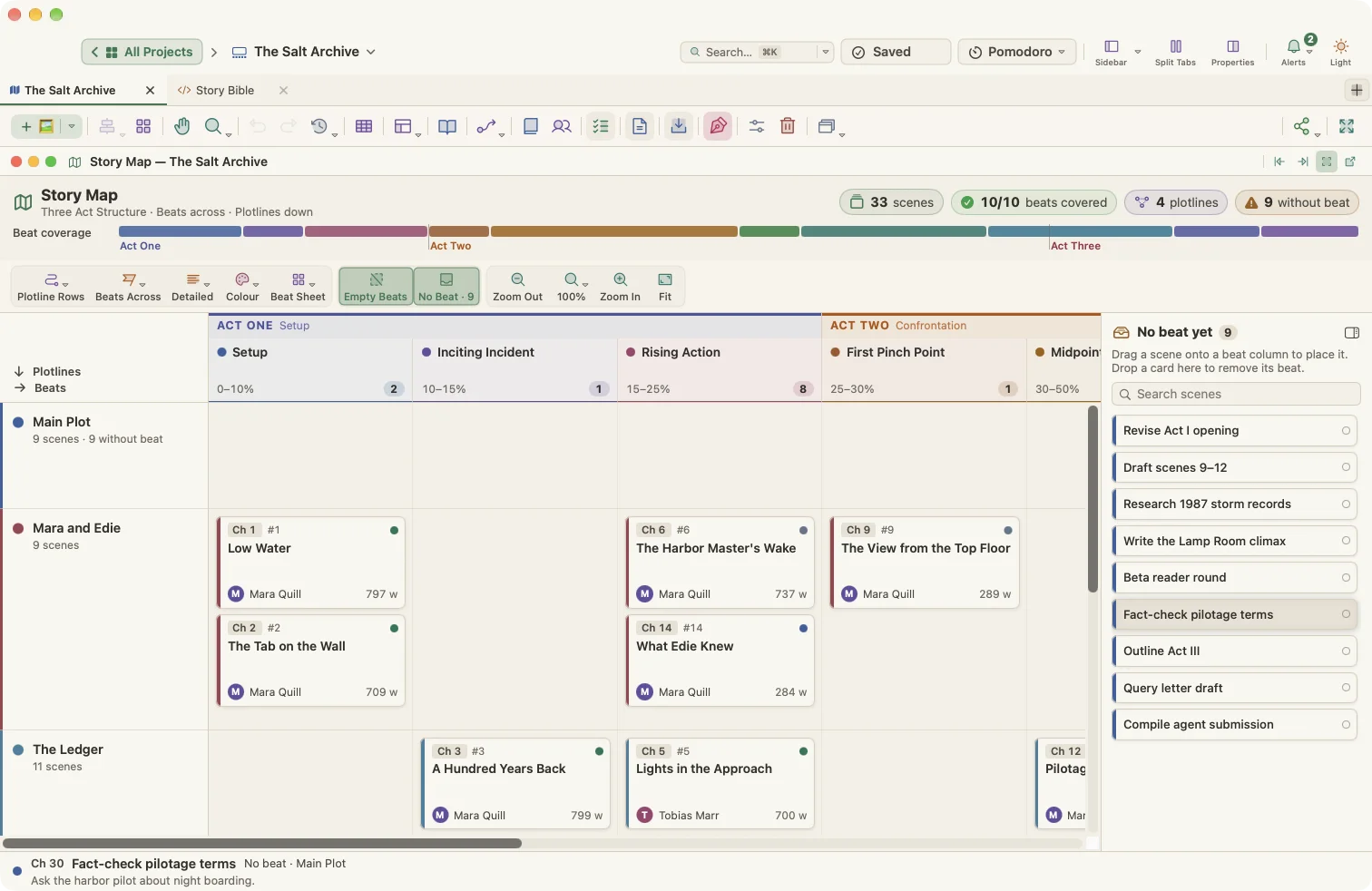Screen dimensions: 1372x891
Task: Toggle the Sidebar
Action: click(x=1111, y=52)
